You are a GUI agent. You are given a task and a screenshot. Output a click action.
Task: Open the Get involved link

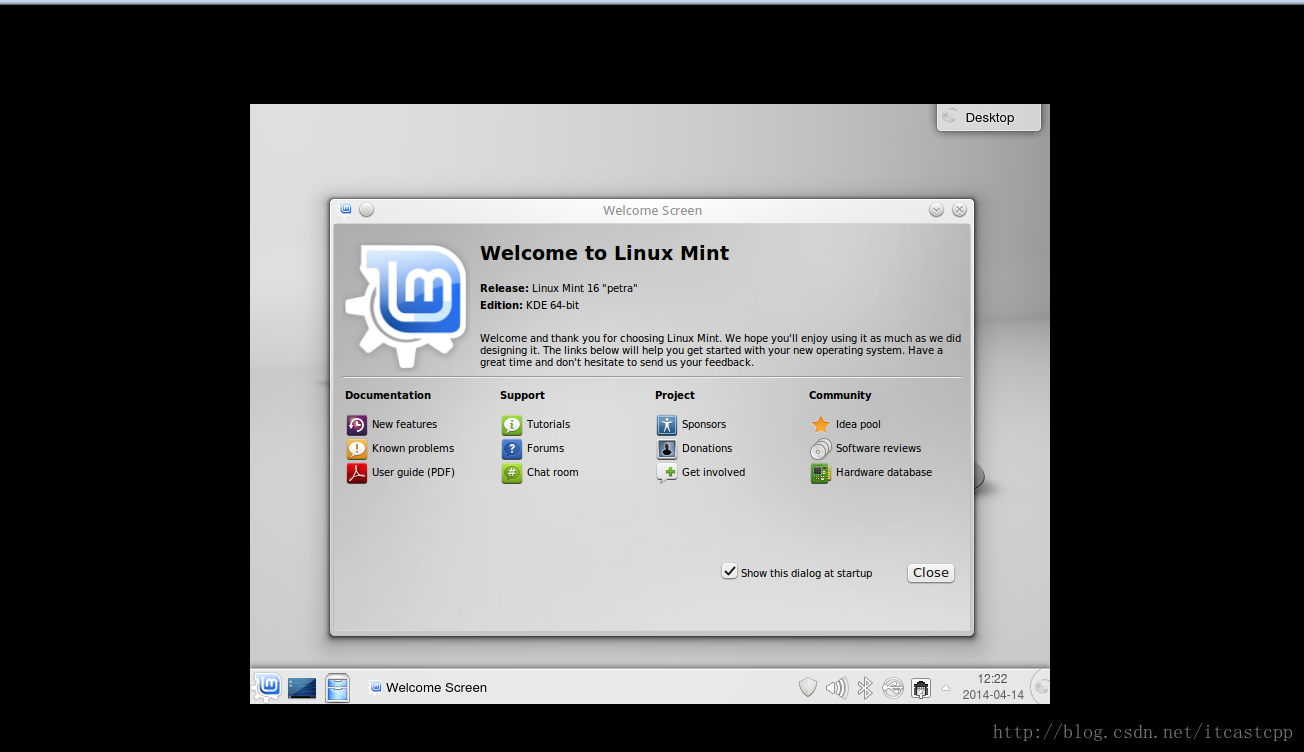point(713,472)
